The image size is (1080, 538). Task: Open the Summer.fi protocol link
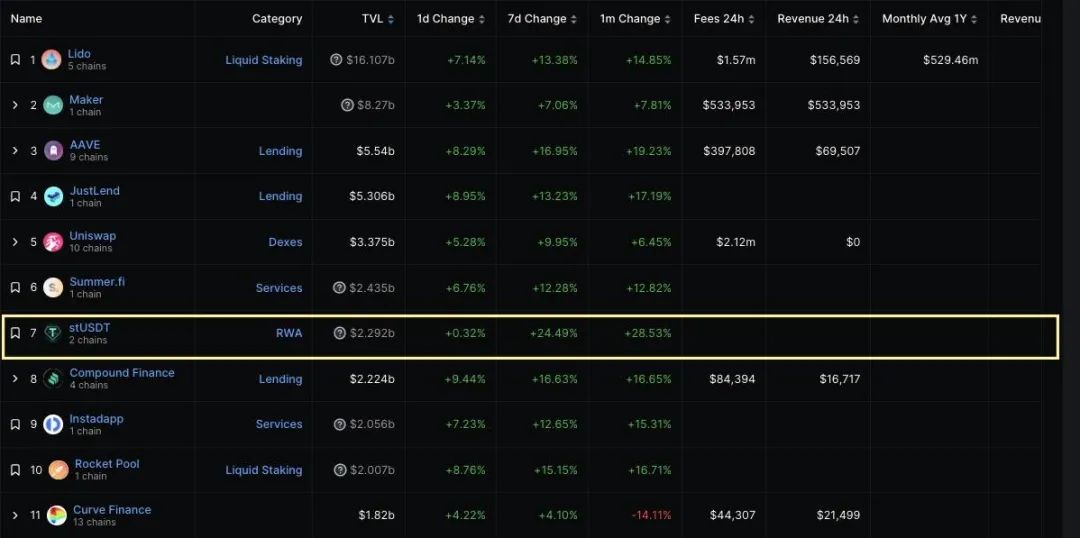tap(97, 282)
